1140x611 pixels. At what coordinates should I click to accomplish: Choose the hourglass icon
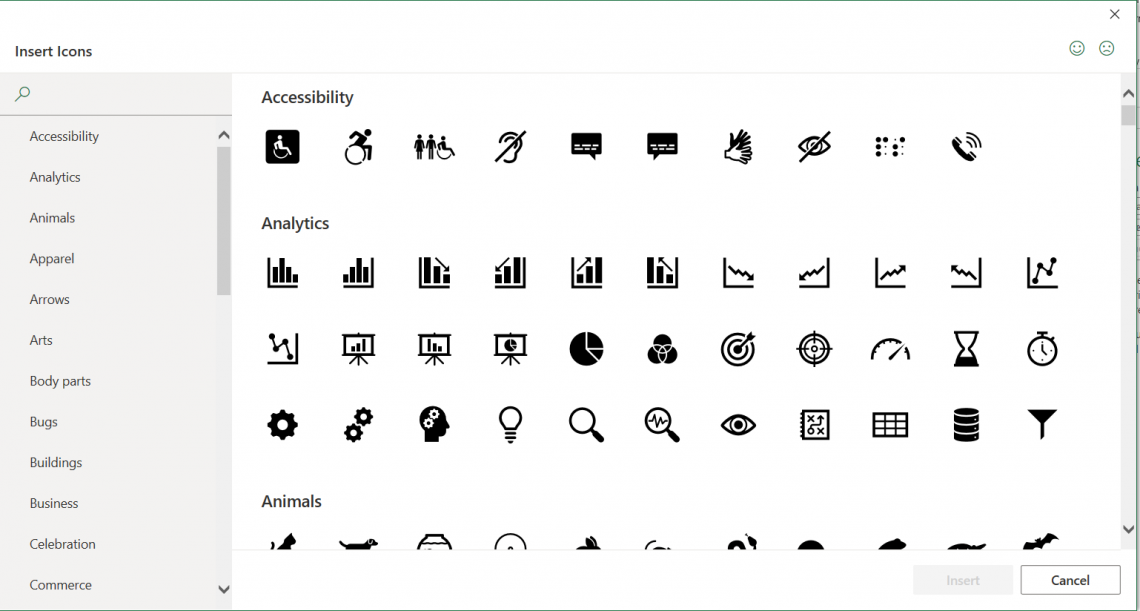tap(966, 348)
